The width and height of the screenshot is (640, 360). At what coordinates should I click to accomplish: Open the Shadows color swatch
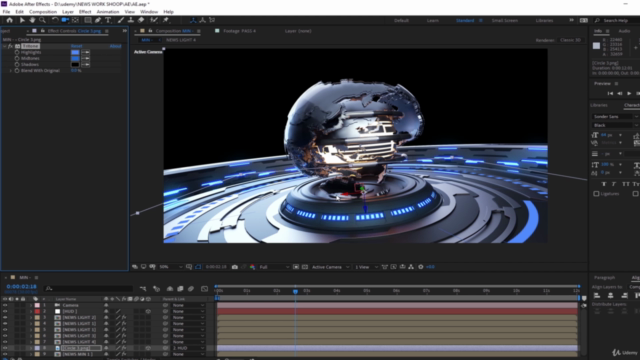(75, 64)
